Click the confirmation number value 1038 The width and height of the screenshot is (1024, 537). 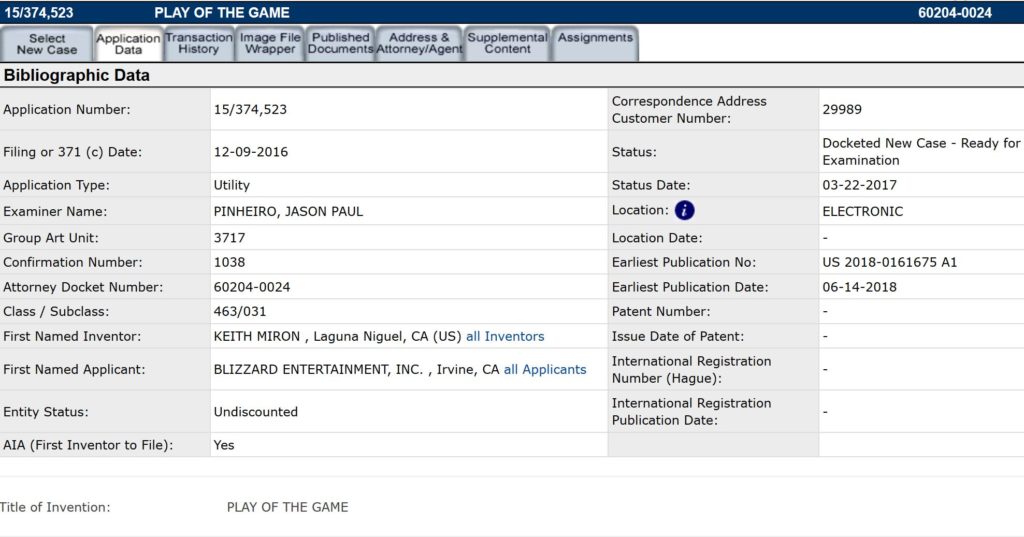(x=229, y=263)
